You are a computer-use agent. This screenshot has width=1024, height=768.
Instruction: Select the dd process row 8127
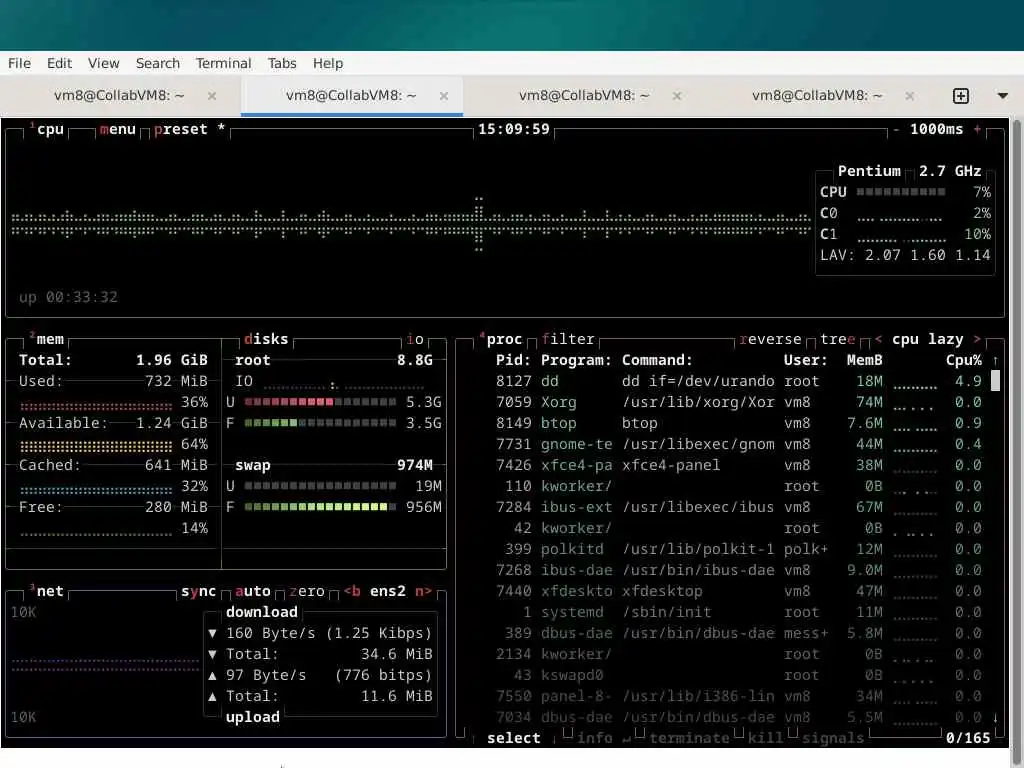(738, 381)
